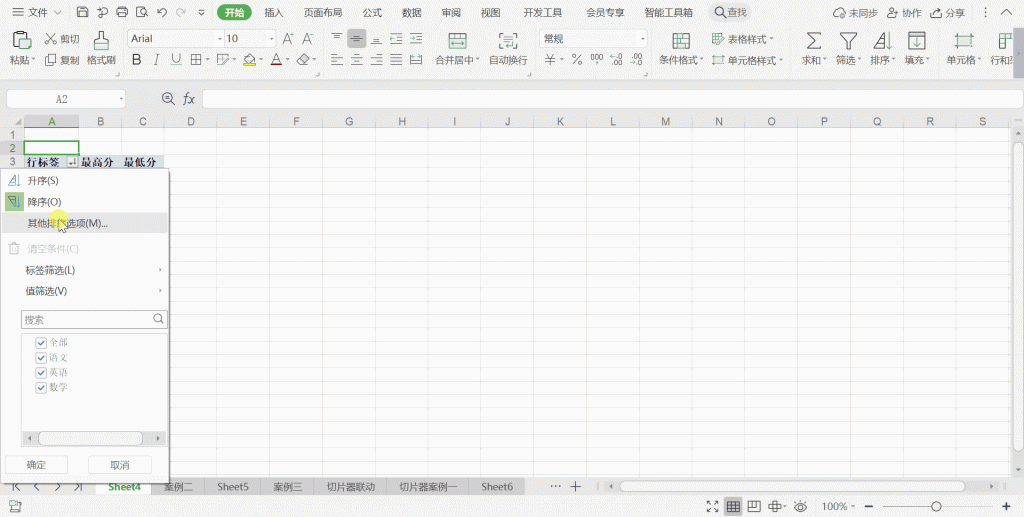Click the eye protection mode icon in status bar
The image size is (1024, 517).
[x=800, y=507]
